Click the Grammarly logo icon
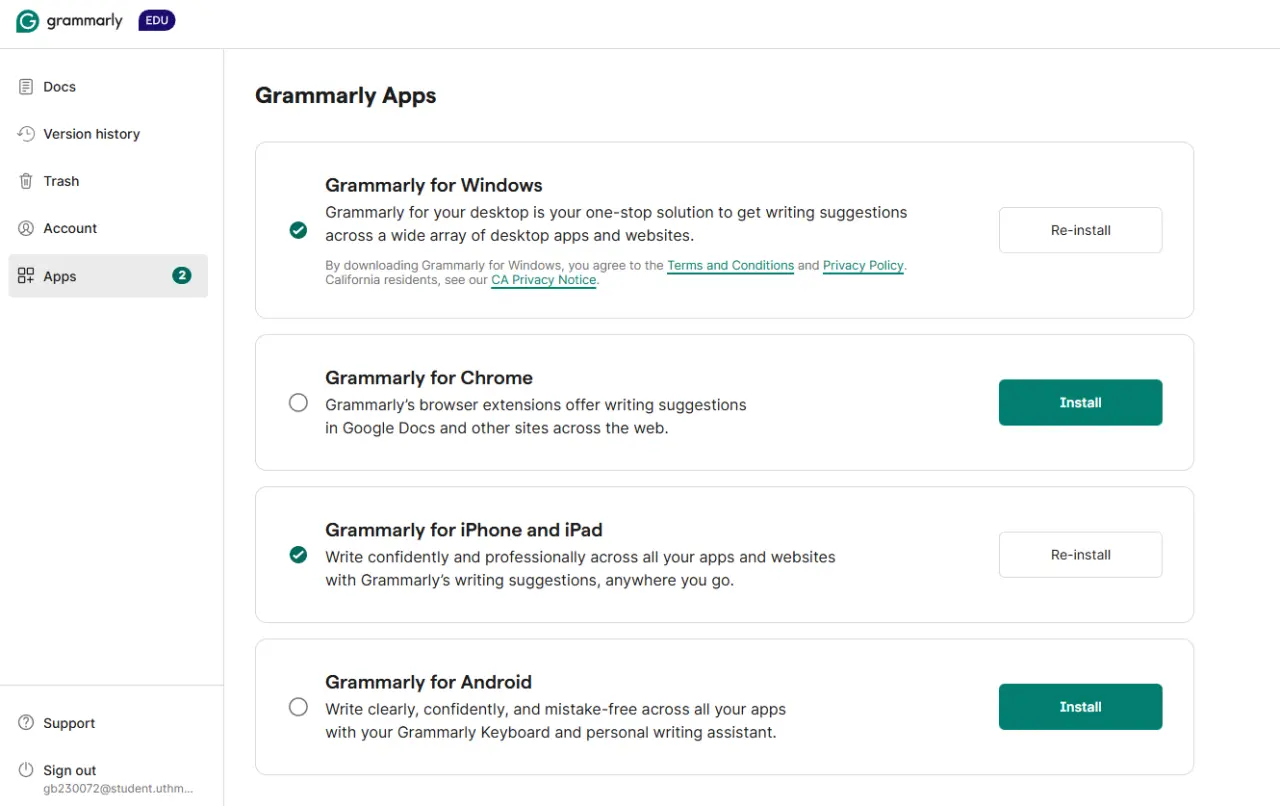The height and width of the screenshot is (806, 1280). coord(28,21)
